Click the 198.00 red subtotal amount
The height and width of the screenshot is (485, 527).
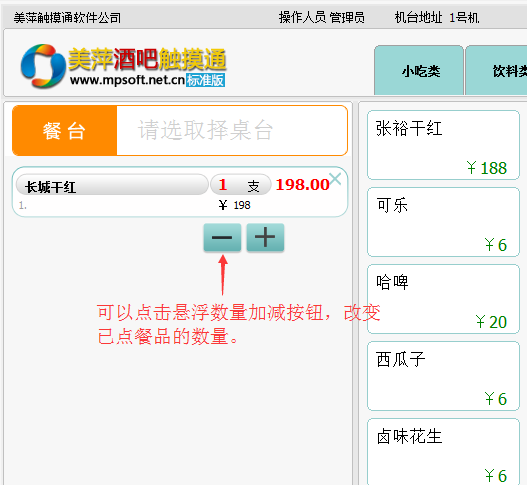[302, 185]
